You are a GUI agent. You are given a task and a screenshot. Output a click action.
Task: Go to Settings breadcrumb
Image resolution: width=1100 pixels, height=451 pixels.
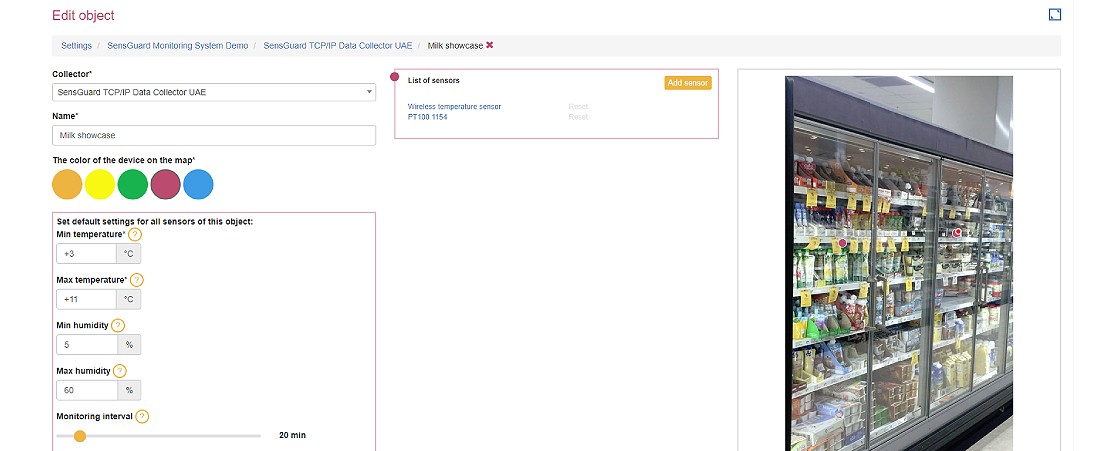click(x=76, y=46)
